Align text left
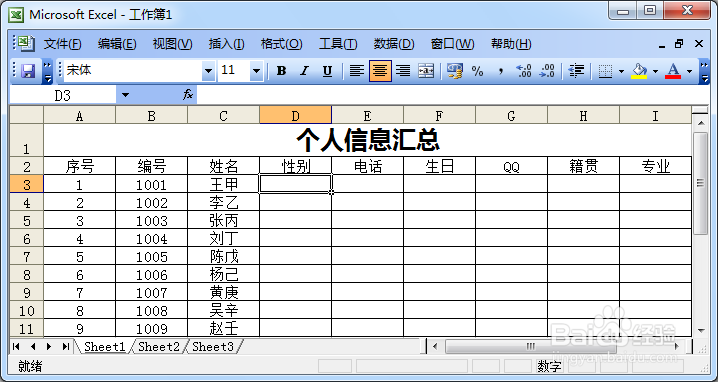This screenshot has width=718, height=382. pyautogui.click(x=357, y=71)
